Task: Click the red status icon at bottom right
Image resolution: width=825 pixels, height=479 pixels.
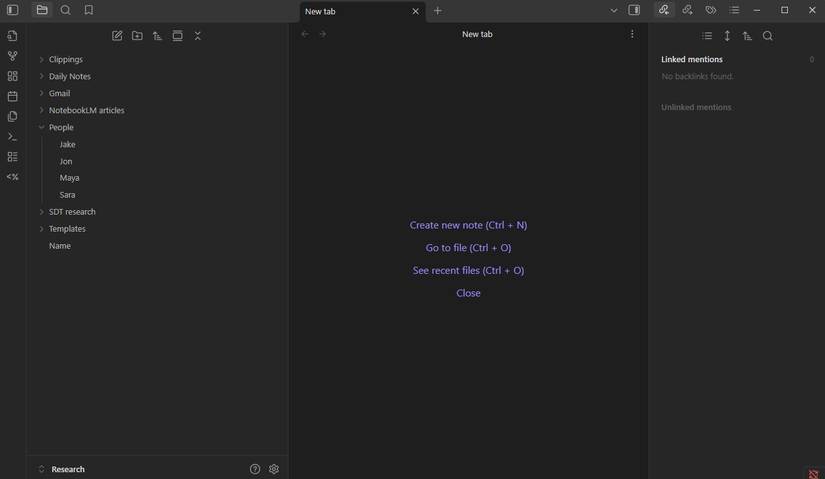Action: 813,474
